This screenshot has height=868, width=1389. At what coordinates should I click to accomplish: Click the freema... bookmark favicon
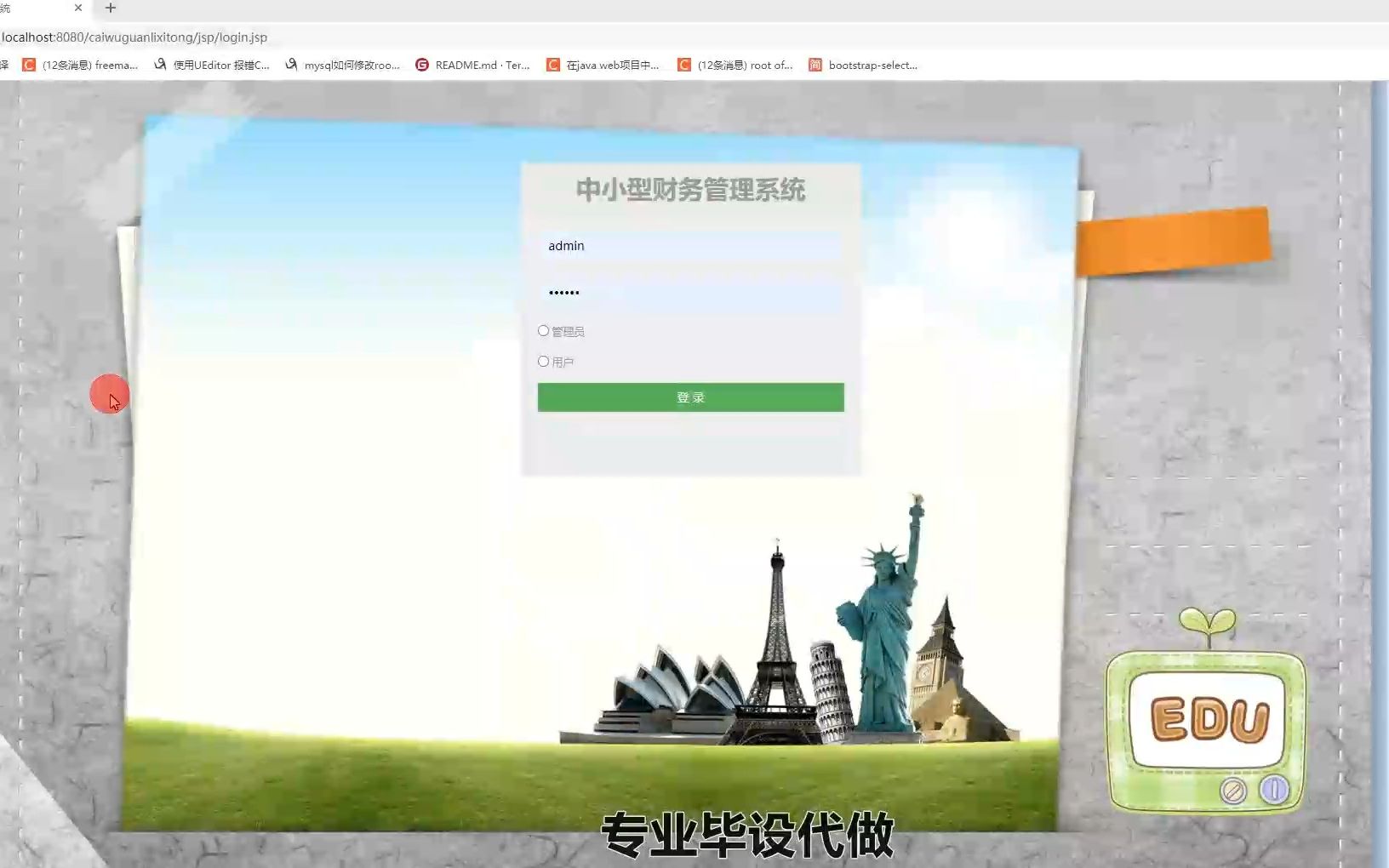29,65
